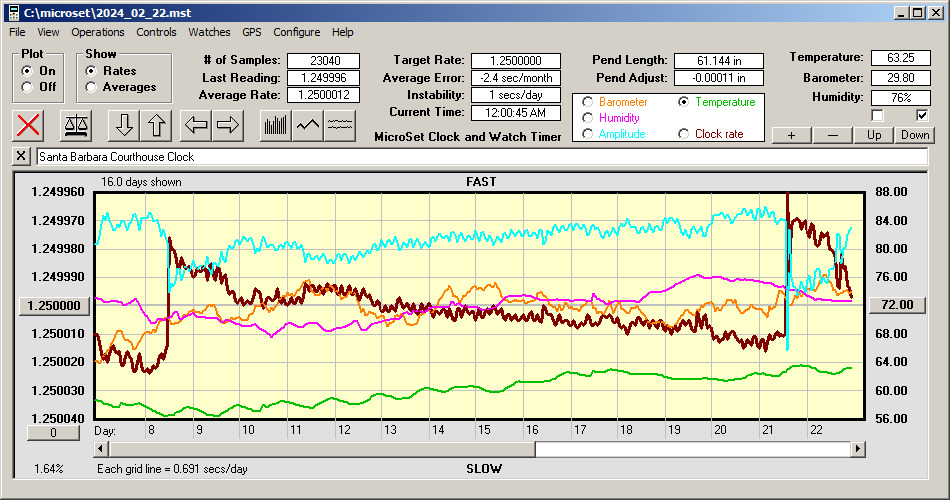Open the File menu
This screenshot has height=500, width=950.
[17, 32]
